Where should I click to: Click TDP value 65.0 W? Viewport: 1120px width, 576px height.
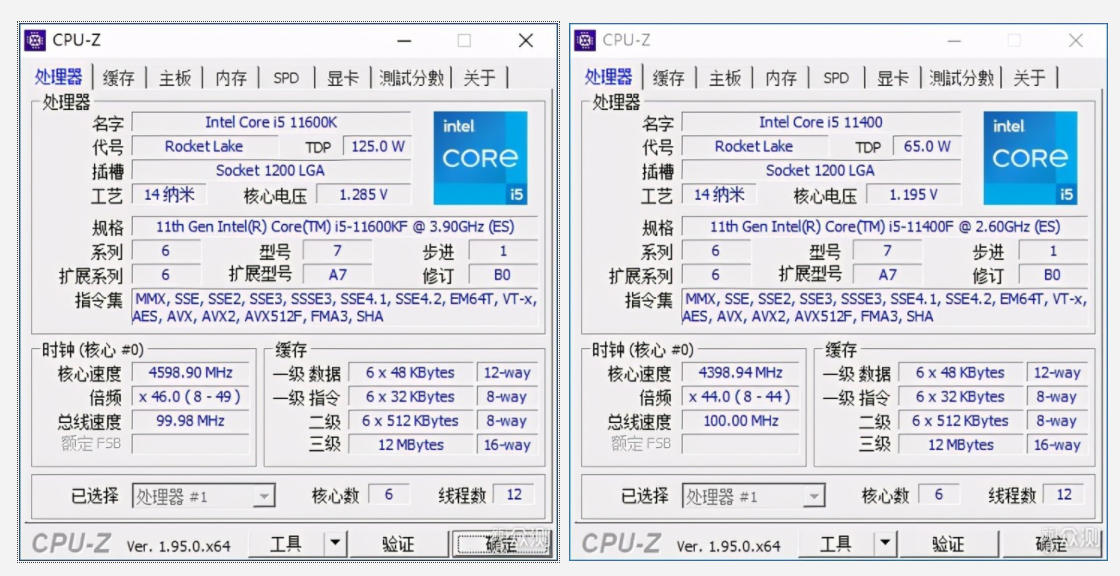(x=927, y=147)
